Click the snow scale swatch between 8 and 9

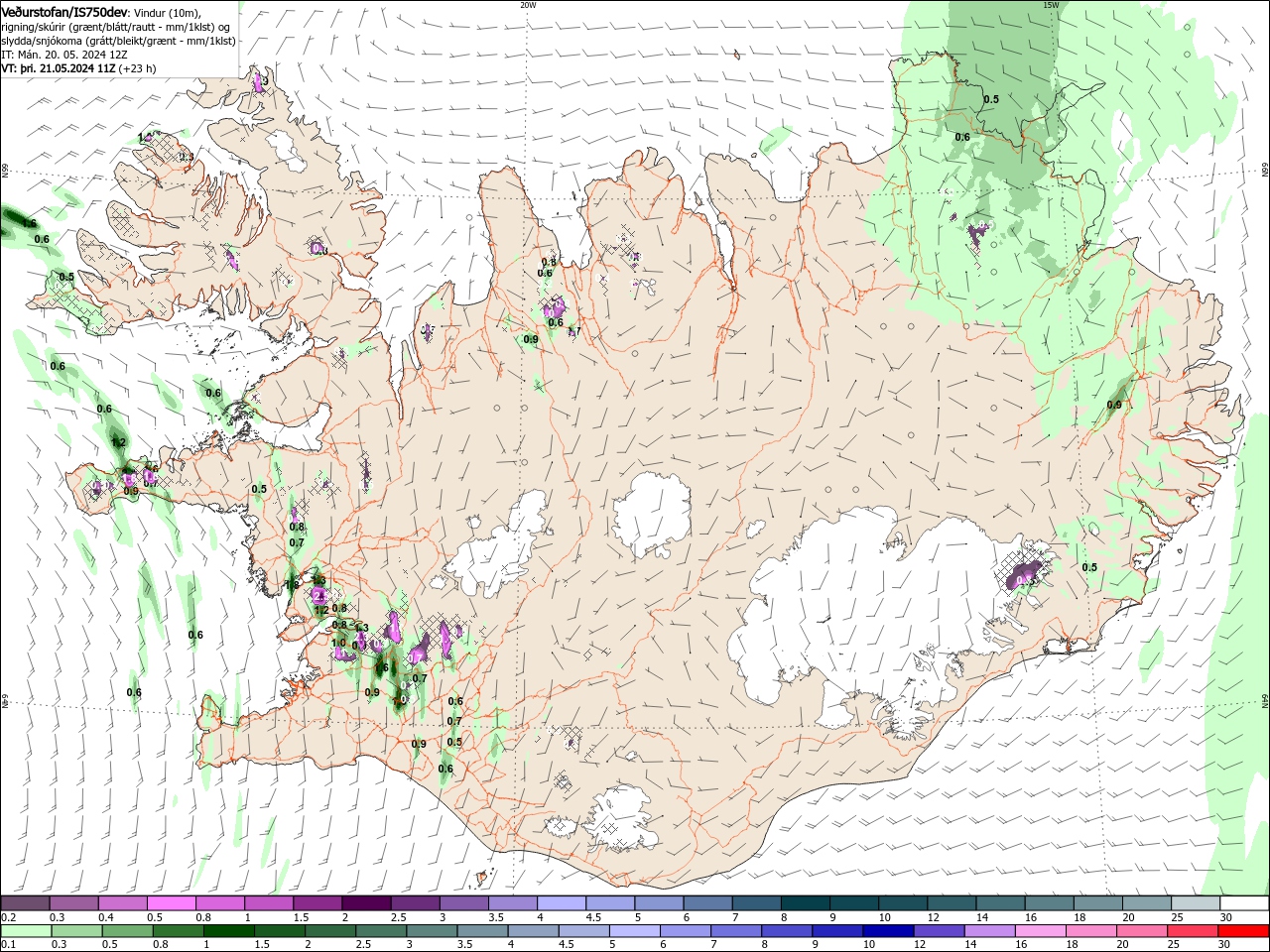coord(806,902)
